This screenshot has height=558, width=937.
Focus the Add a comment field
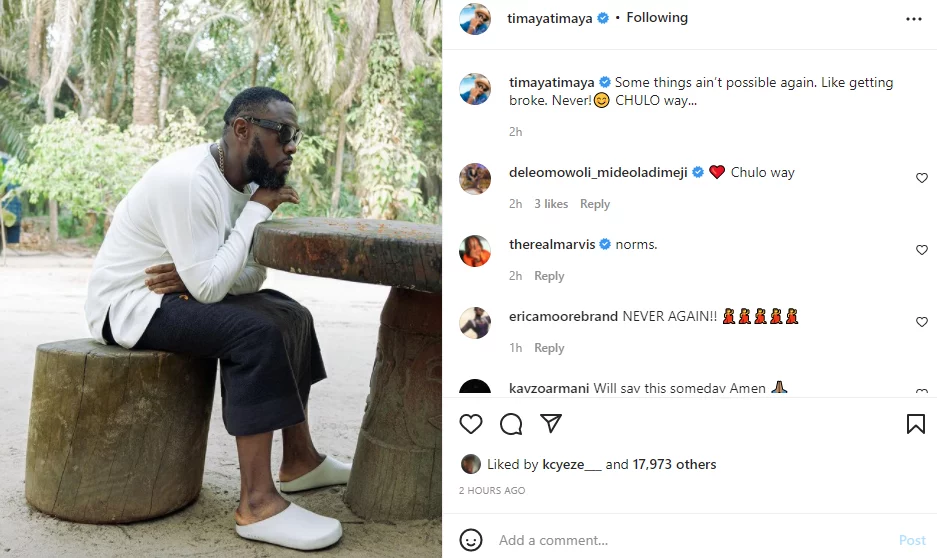(690, 540)
